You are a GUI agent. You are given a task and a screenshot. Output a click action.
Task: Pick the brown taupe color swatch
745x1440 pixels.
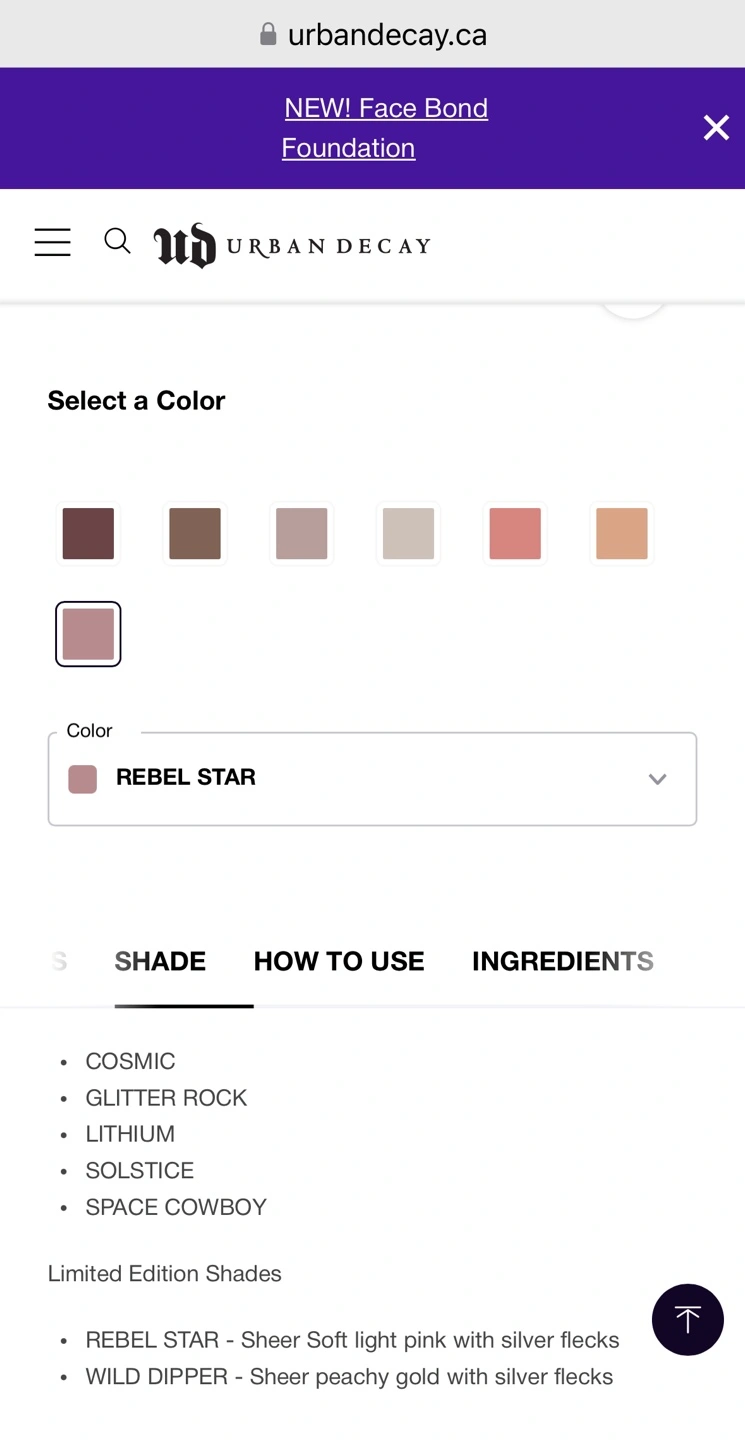(x=195, y=533)
